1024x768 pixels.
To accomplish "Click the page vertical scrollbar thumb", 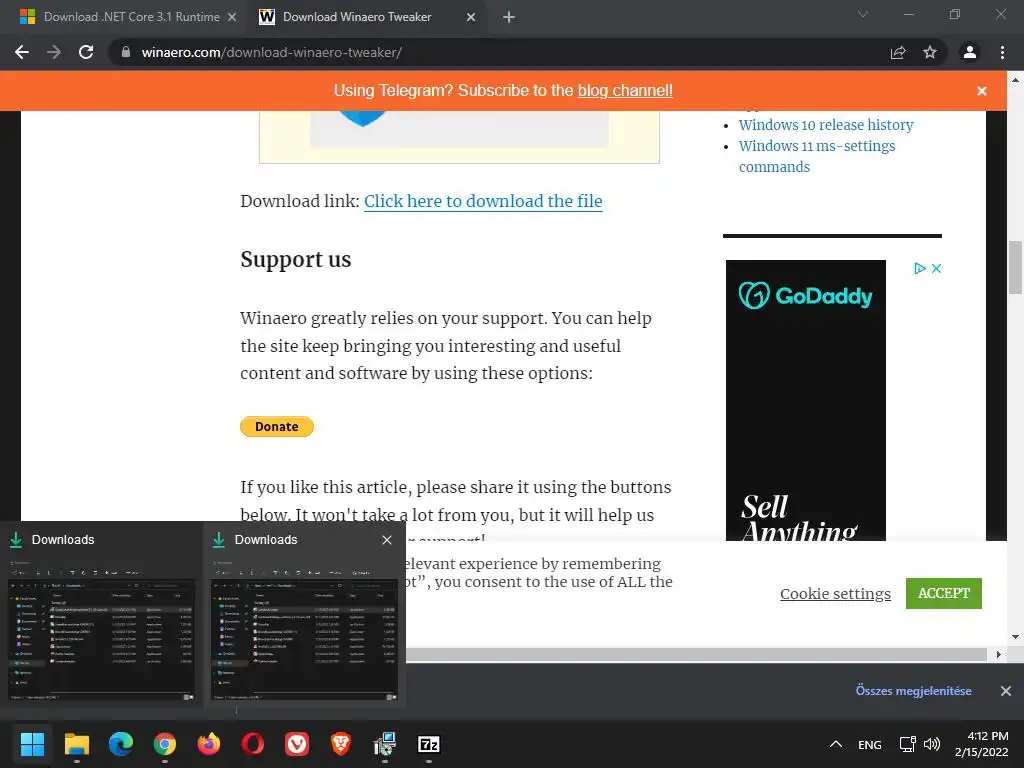I will 1016,268.
